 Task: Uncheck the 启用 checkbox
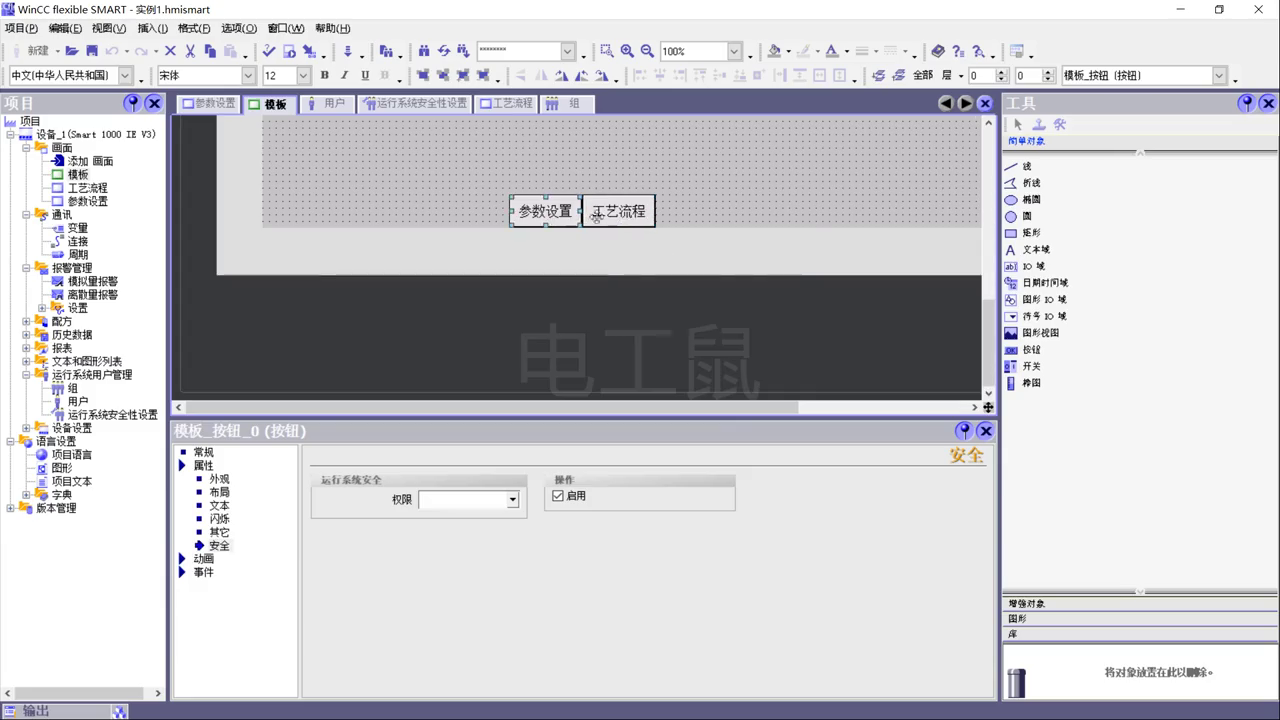tap(558, 496)
